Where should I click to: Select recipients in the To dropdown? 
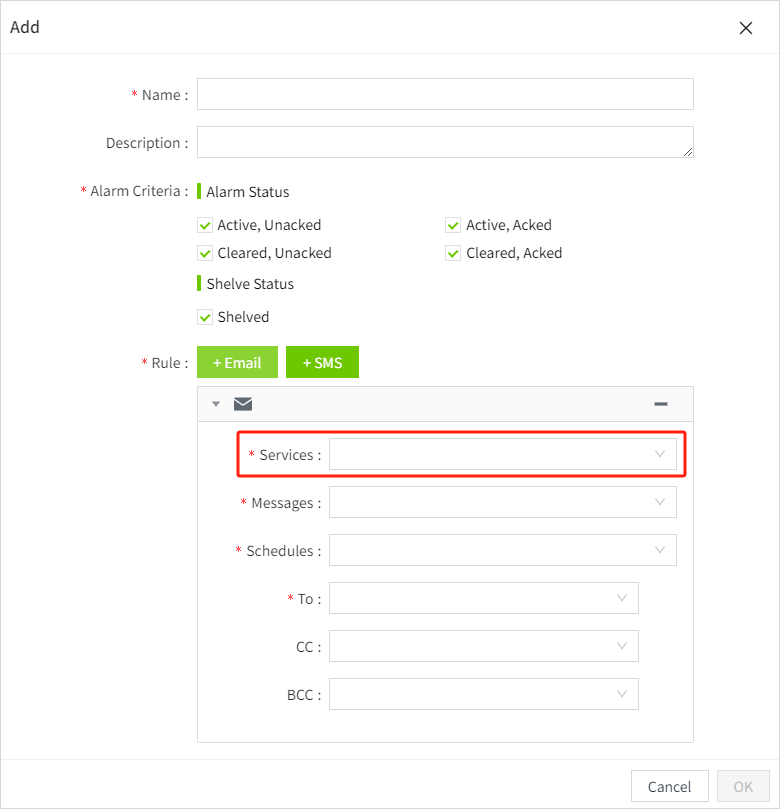[x=483, y=598]
